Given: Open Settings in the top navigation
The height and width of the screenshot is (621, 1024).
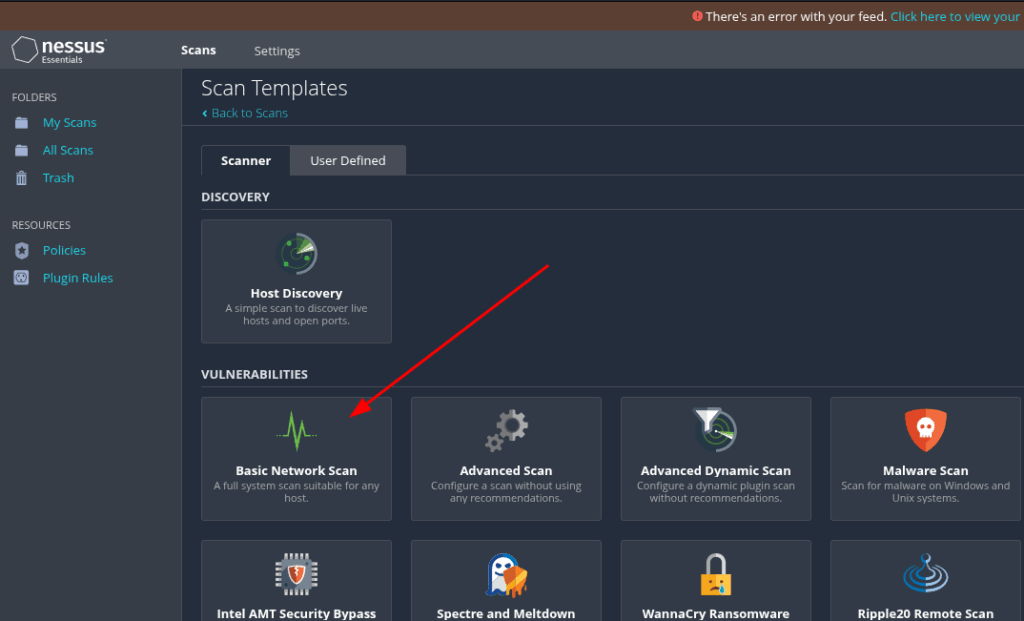Looking at the screenshot, I should (277, 51).
